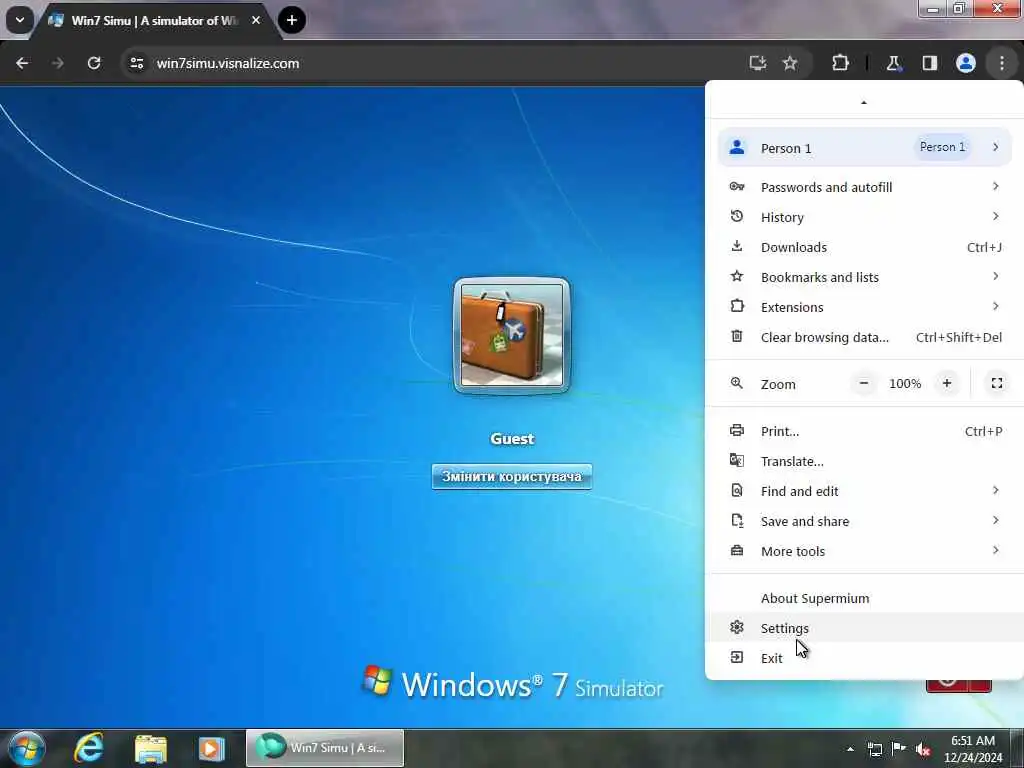
Task: Click the Labs flask icon
Action: pyautogui.click(x=893, y=63)
